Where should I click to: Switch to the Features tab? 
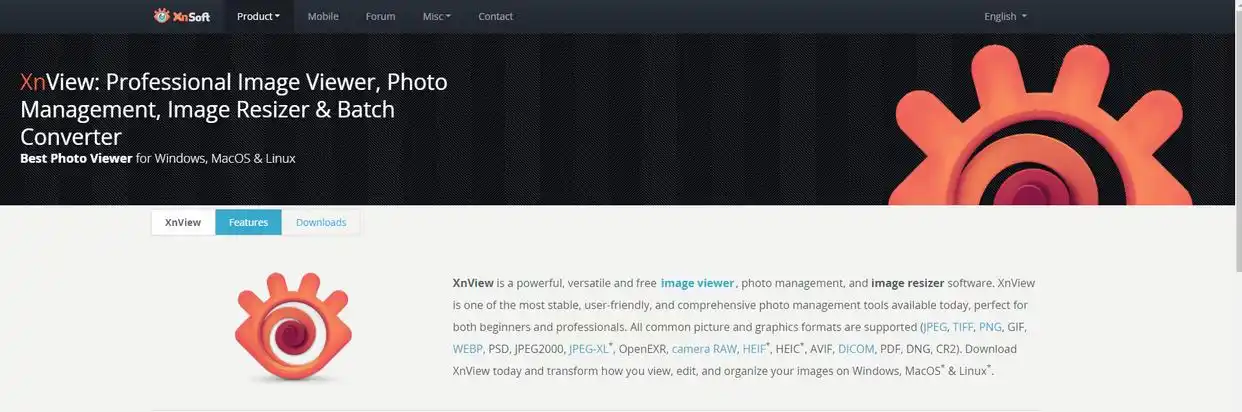248,222
